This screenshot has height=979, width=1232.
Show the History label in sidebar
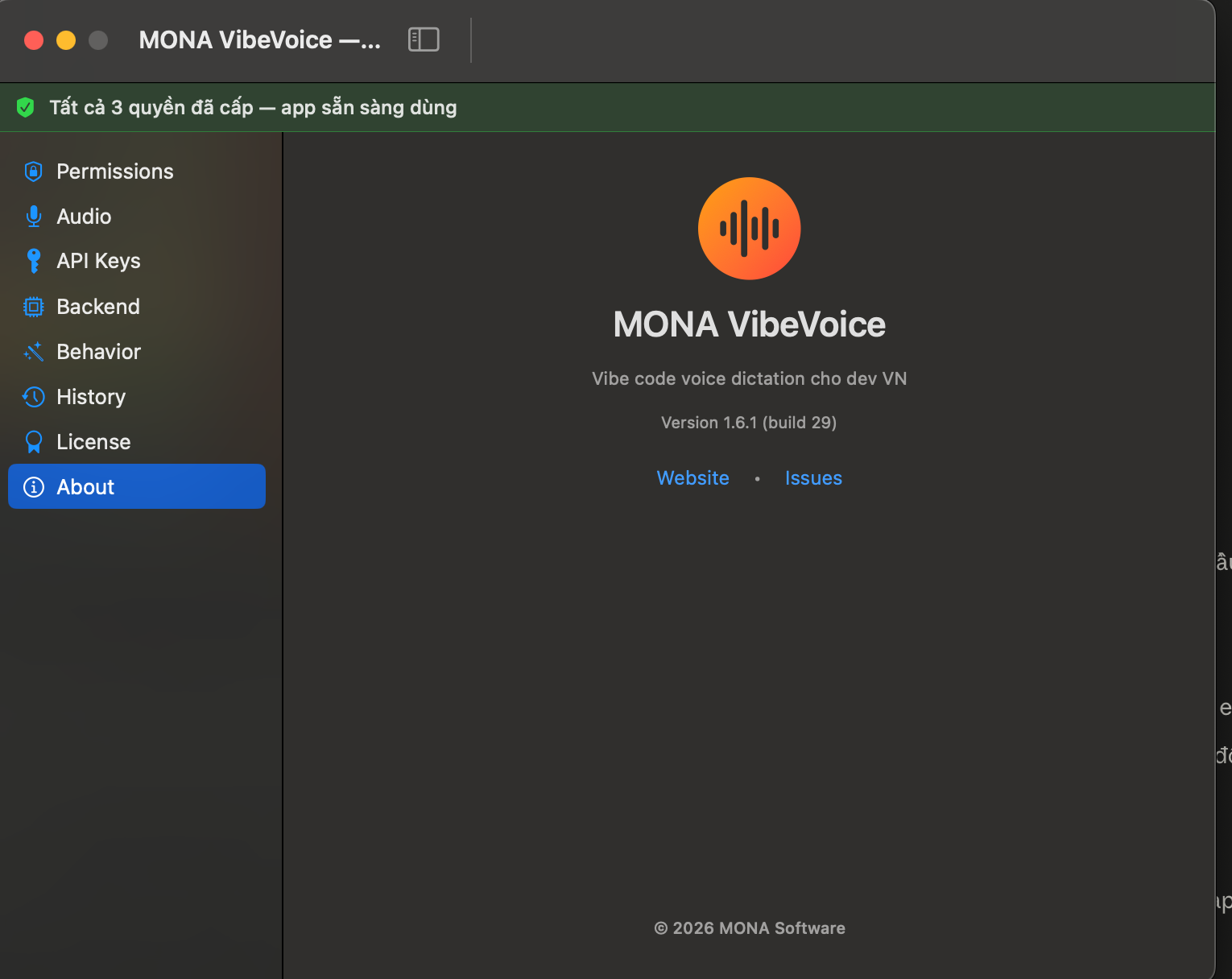point(91,397)
